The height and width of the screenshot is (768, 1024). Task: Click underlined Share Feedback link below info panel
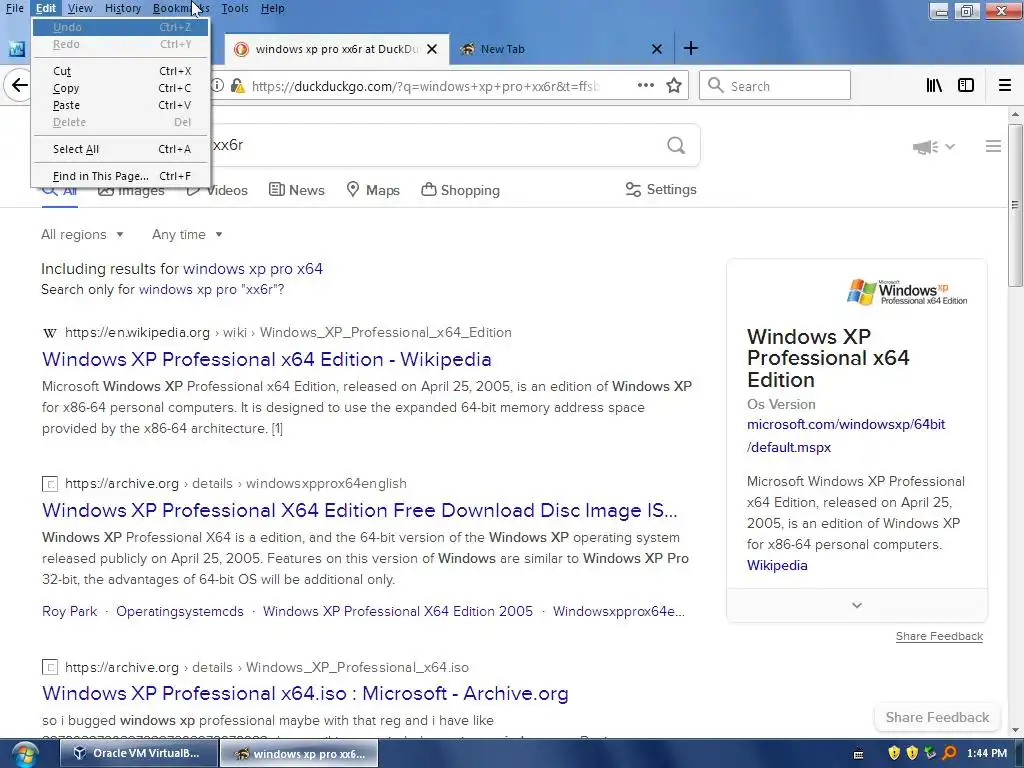(x=939, y=636)
